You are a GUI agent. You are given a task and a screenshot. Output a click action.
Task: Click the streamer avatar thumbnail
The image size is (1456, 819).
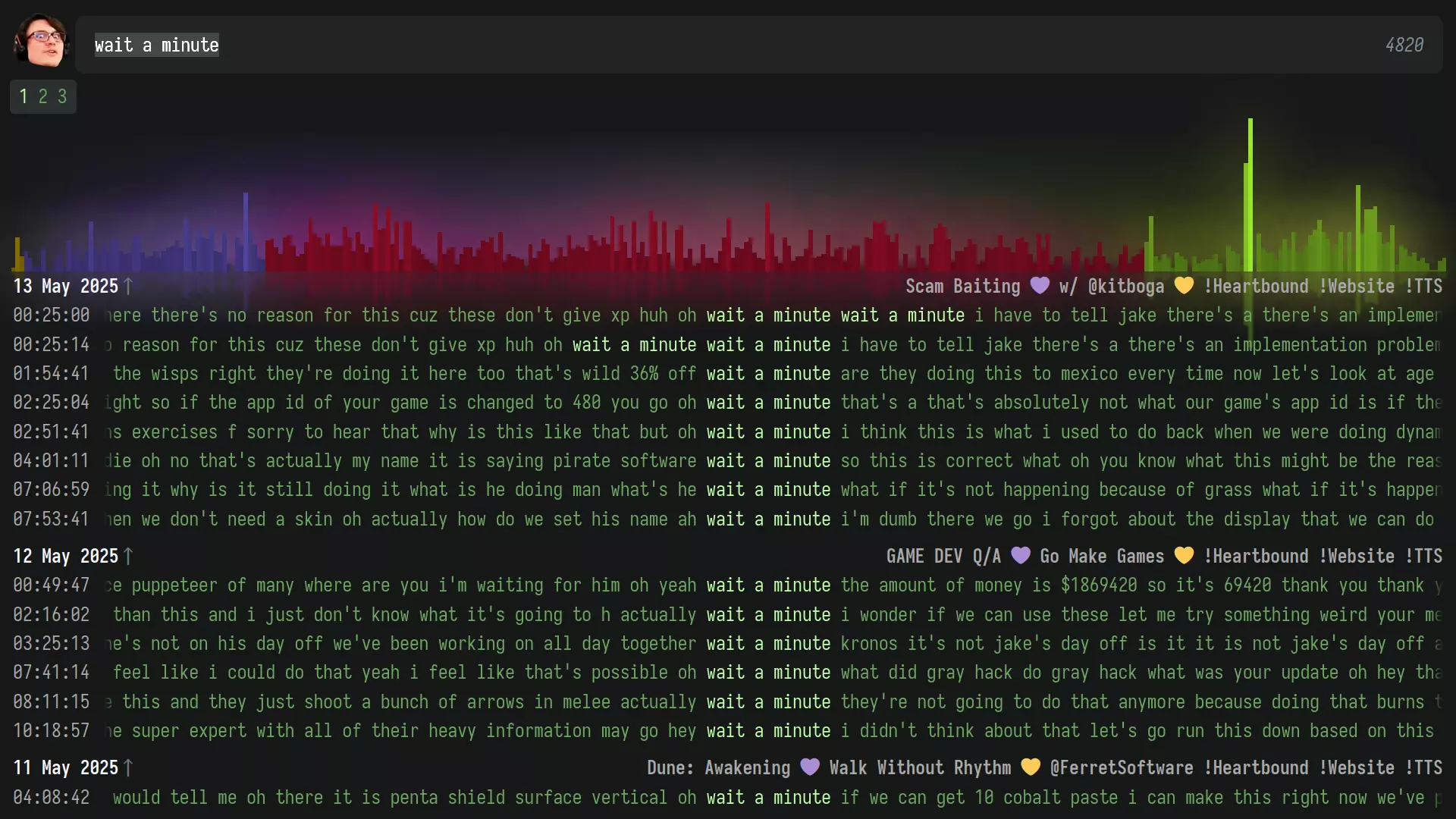[x=41, y=41]
